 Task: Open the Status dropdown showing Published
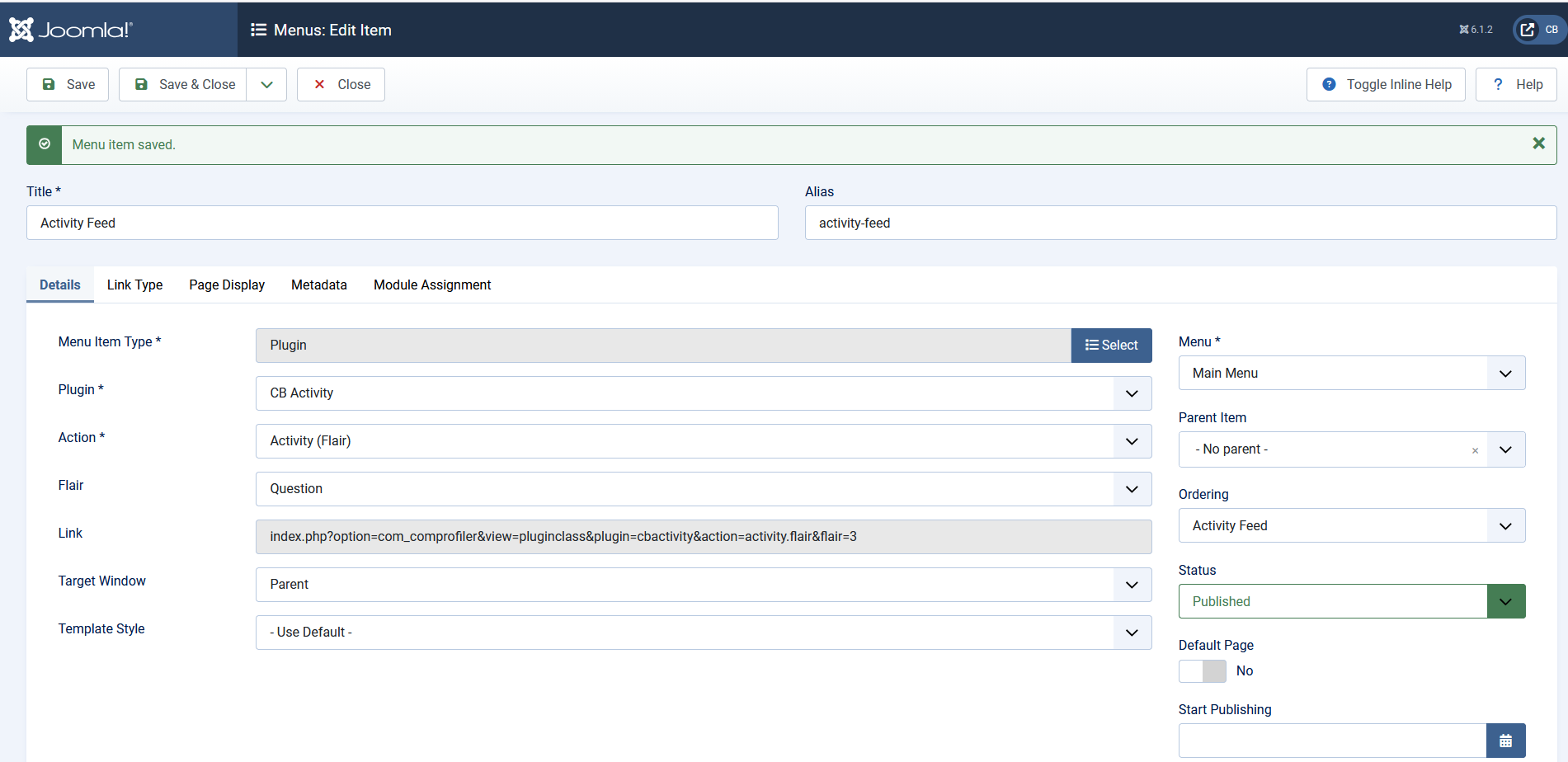coord(1352,601)
